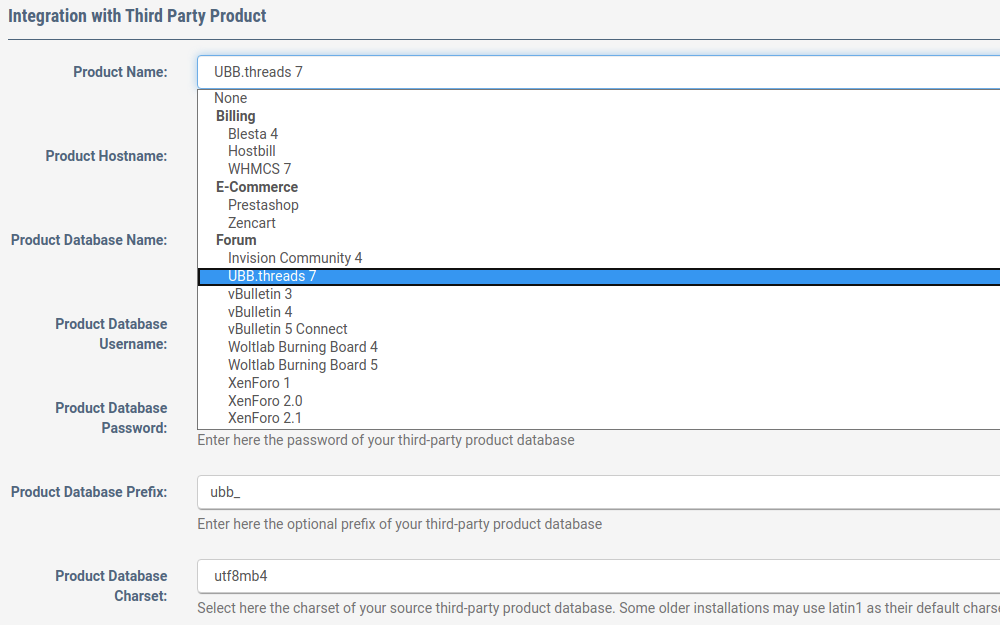Select WHMCS 7 from list
Image resolution: width=1000 pixels, height=625 pixels.
[x=598, y=169]
